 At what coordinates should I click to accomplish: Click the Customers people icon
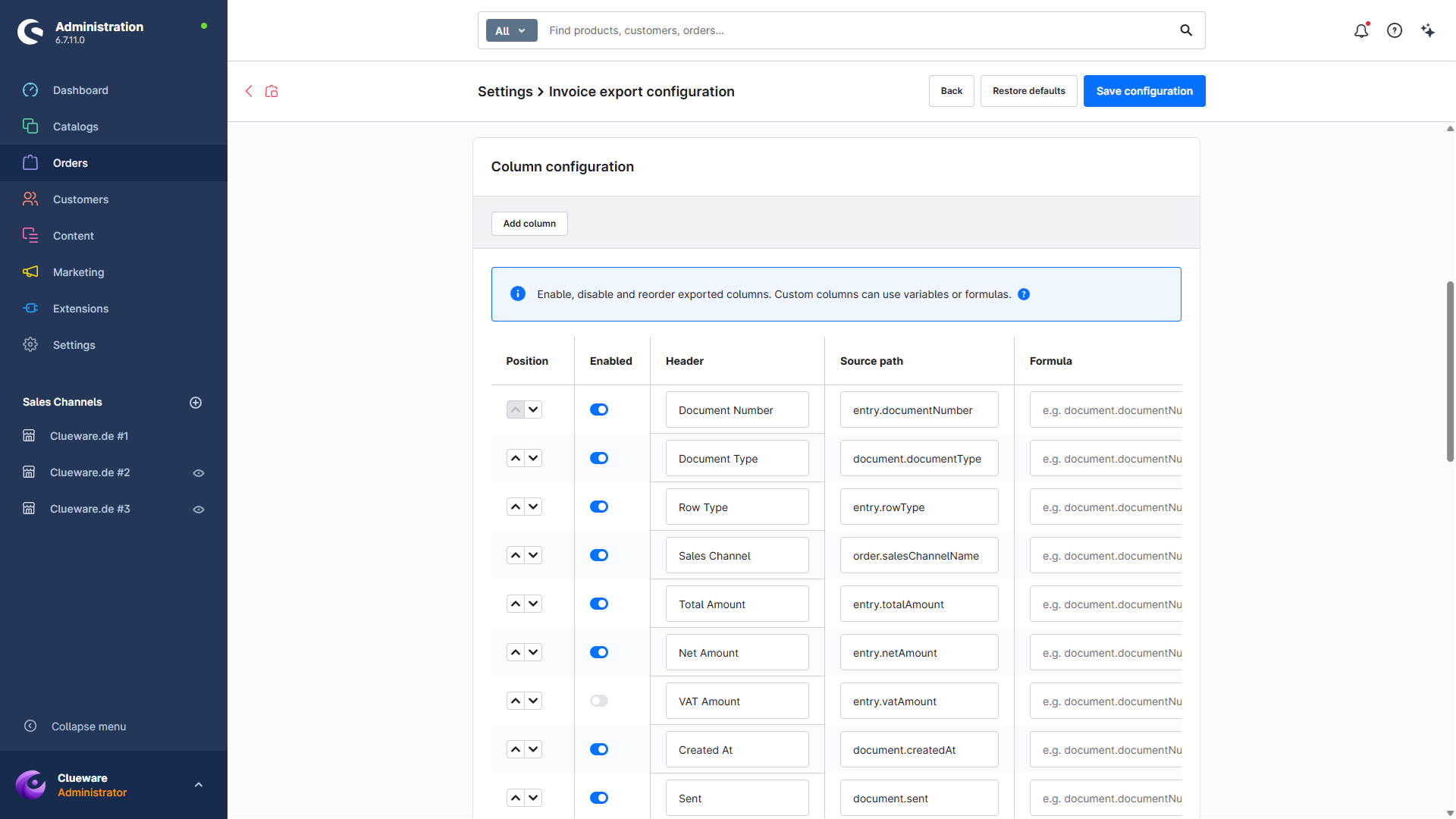tap(30, 199)
